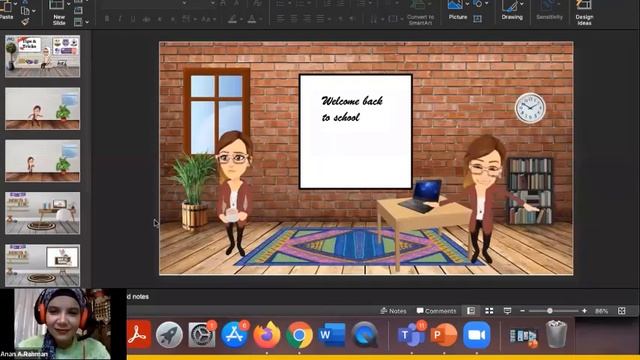
Task: Toggle strikethrough formatting
Action: [146, 19]
